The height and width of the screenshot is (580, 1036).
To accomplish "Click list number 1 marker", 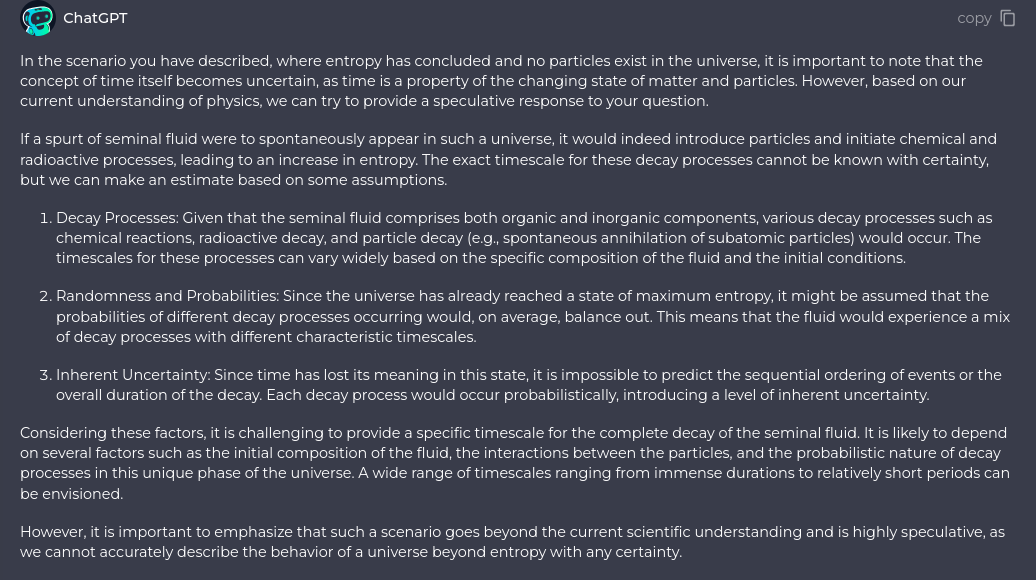I will (45, 218).
